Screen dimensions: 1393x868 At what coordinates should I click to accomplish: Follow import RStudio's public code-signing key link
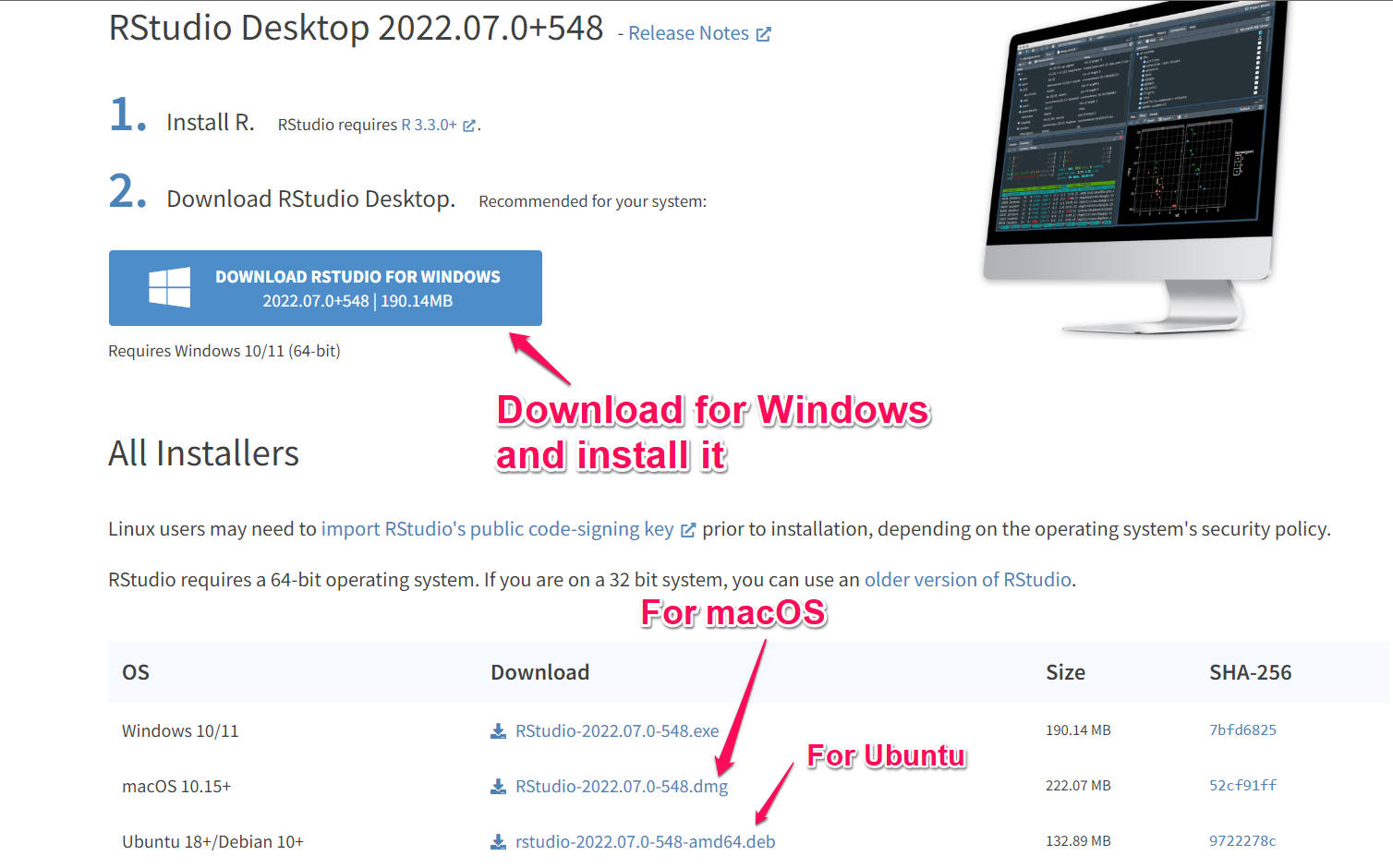tap(497, 529)
